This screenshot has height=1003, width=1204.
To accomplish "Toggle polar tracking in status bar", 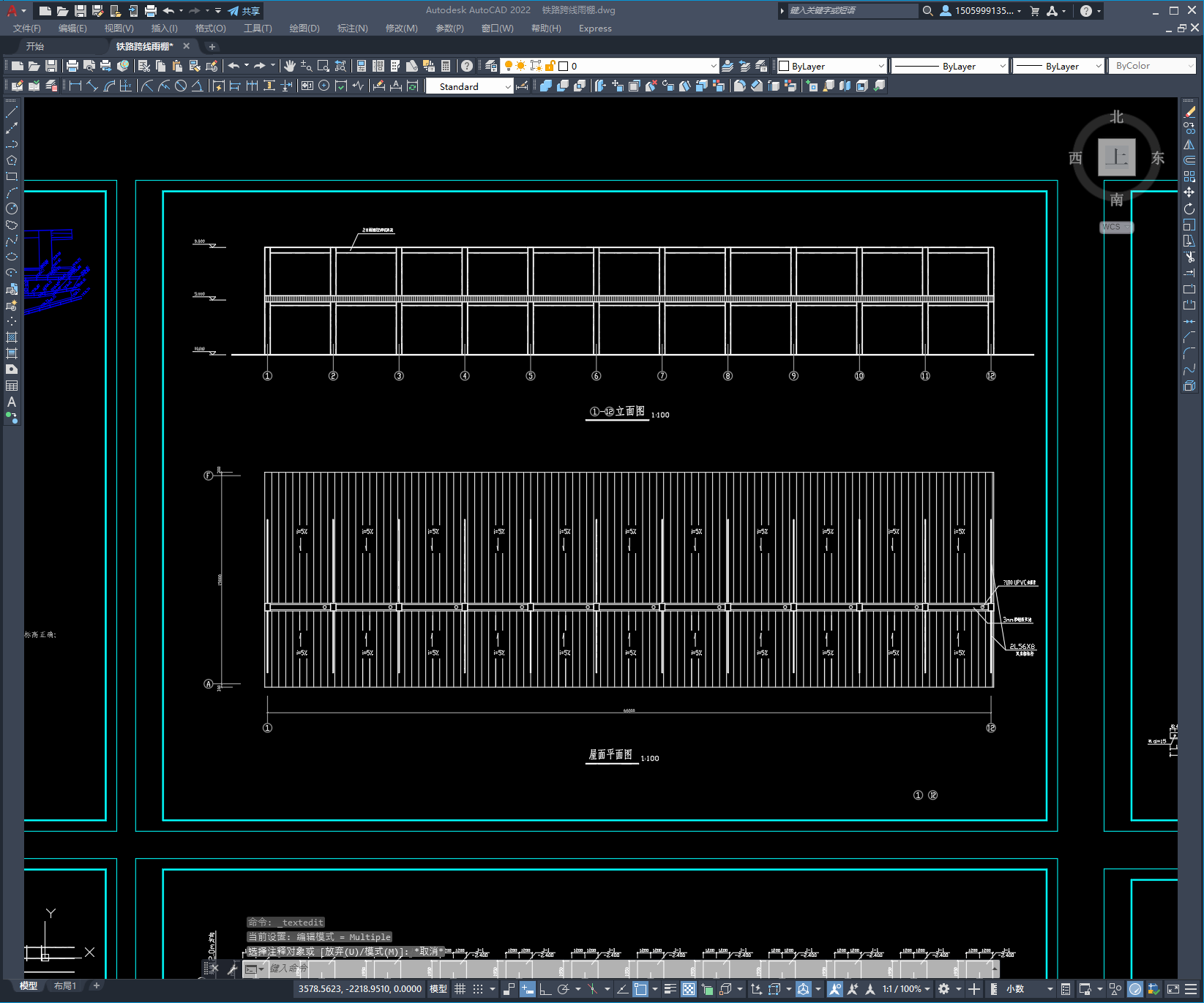I will [563, 989].
